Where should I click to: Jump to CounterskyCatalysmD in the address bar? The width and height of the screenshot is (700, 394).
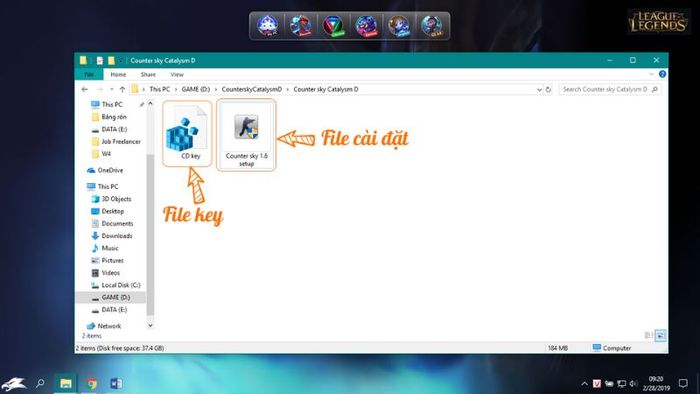click(x=252, y=89)
